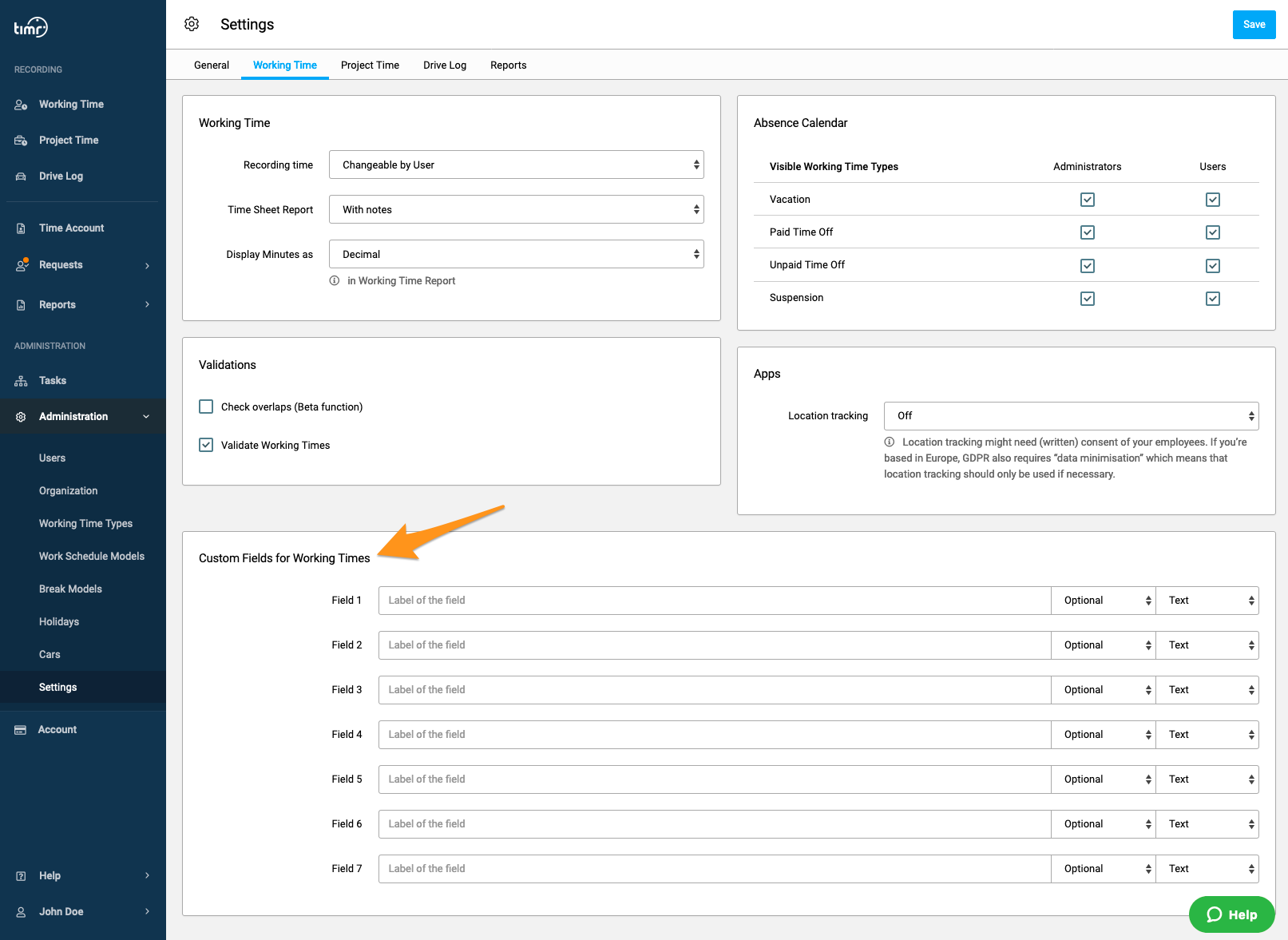Click the Tasks hierarchy icon
The height and width of the screenshot is (940, 1288).
point(21,381)
